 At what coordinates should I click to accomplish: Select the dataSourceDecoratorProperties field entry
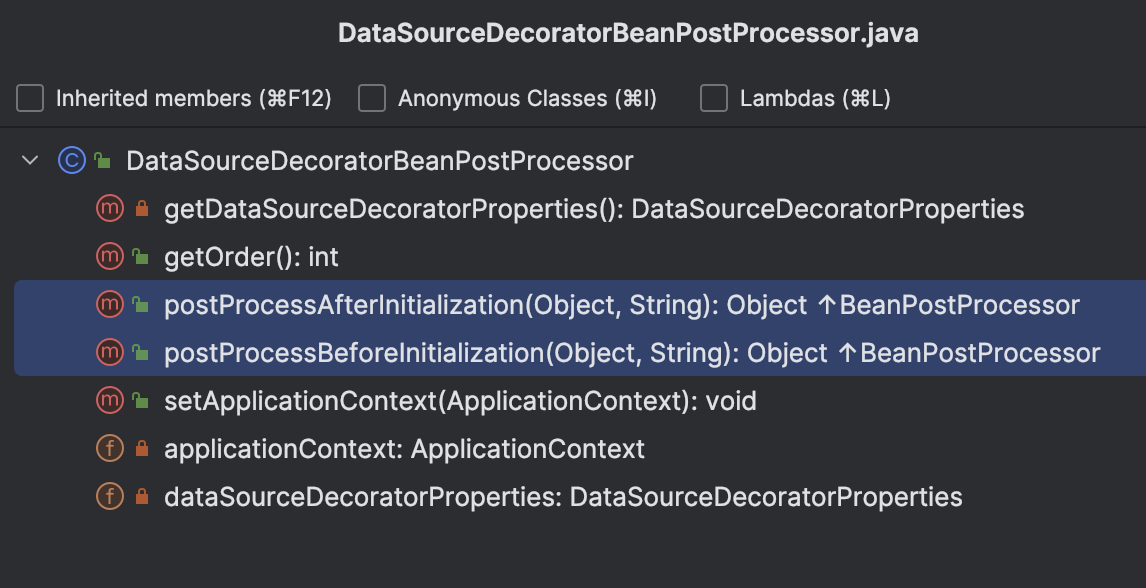tap(562, 497)
